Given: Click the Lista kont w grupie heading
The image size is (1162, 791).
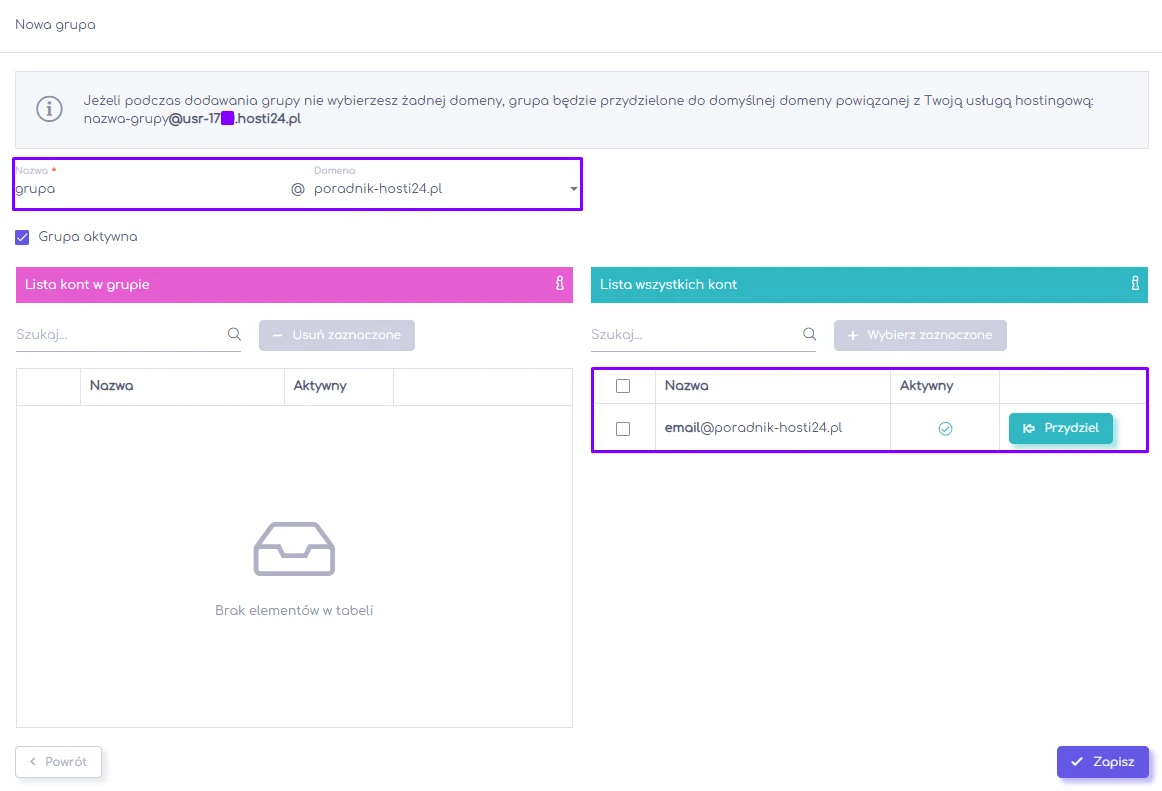Looking at the screenshot, I should pyautogui.click(x=87, y=285).
